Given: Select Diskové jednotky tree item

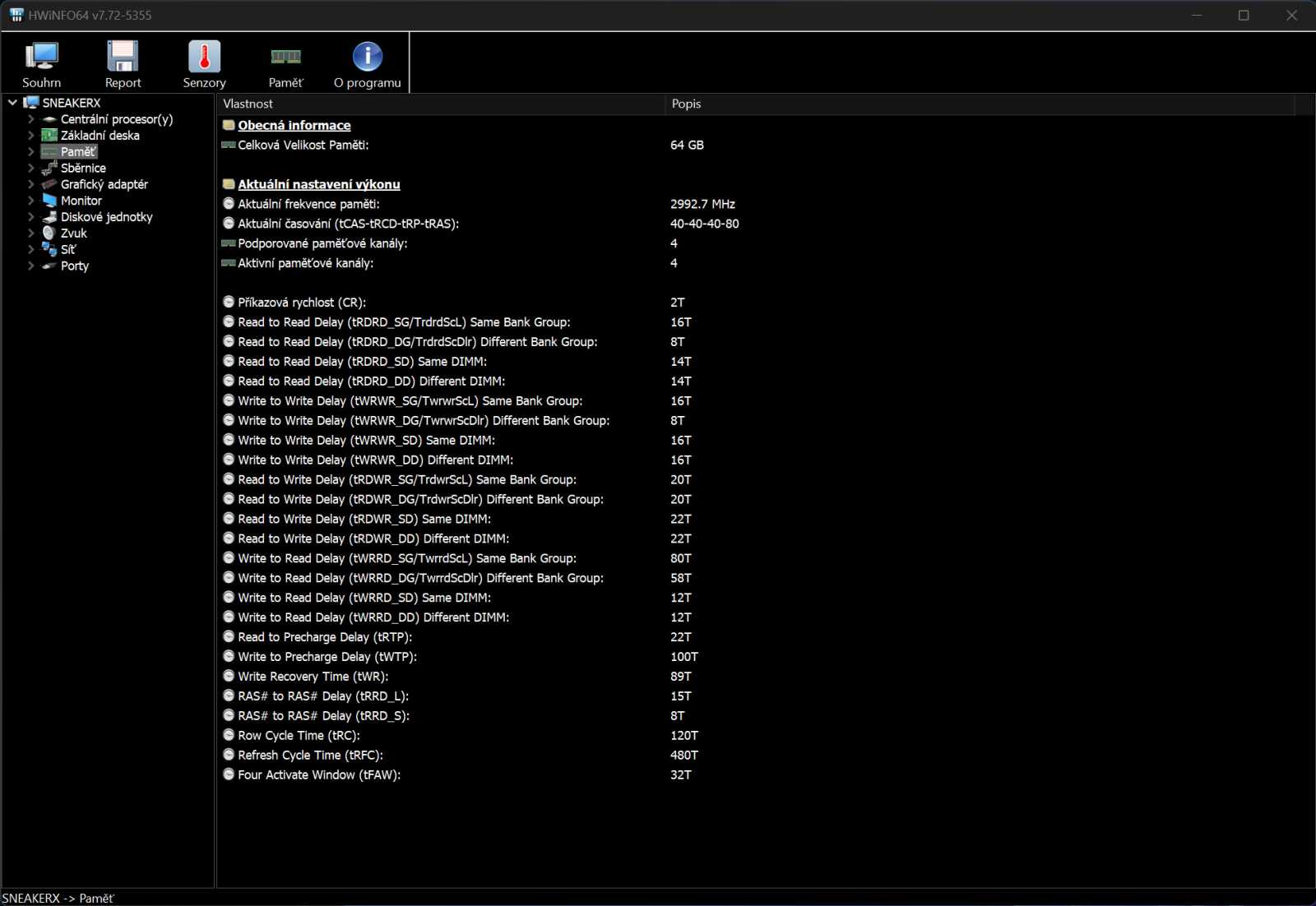Looking at the screenshot, I should pyautogui.click(x=107, y=217).
